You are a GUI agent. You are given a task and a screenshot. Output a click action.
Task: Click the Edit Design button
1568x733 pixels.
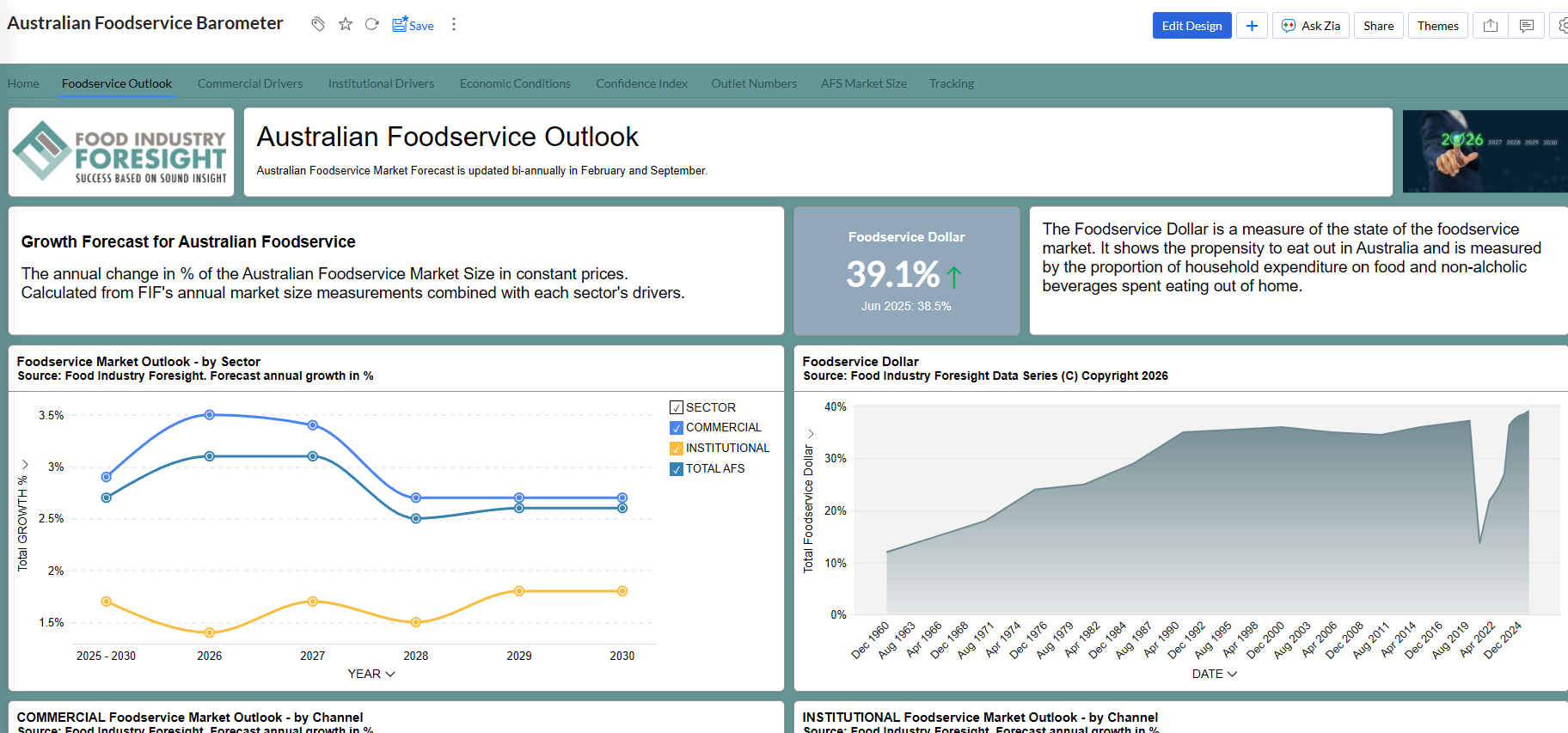point(1191,26)
